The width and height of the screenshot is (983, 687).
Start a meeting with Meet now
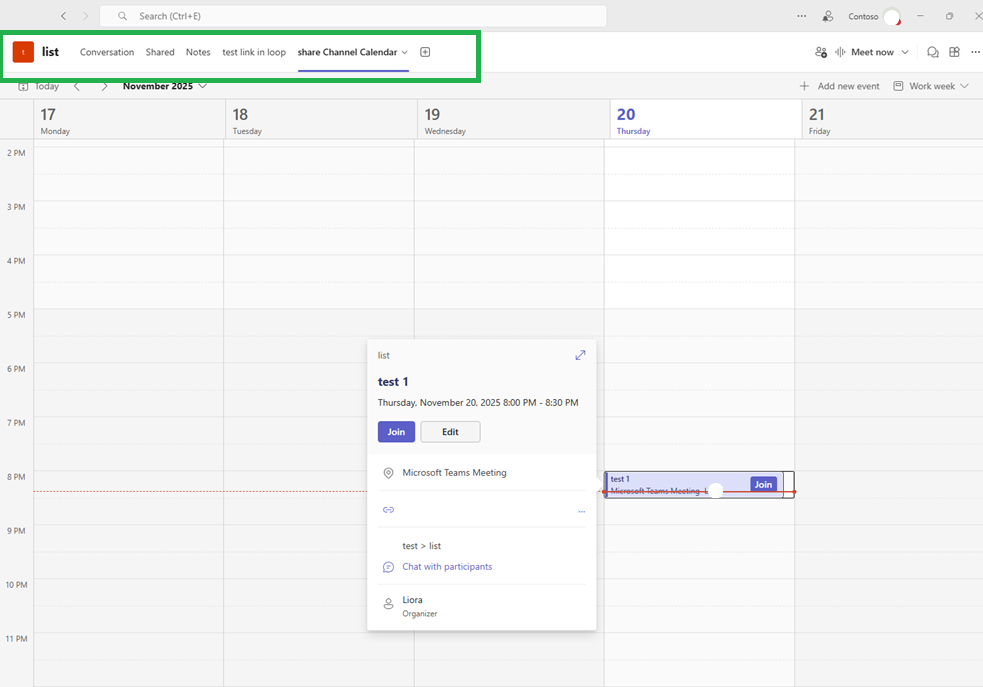pos(865,52)
